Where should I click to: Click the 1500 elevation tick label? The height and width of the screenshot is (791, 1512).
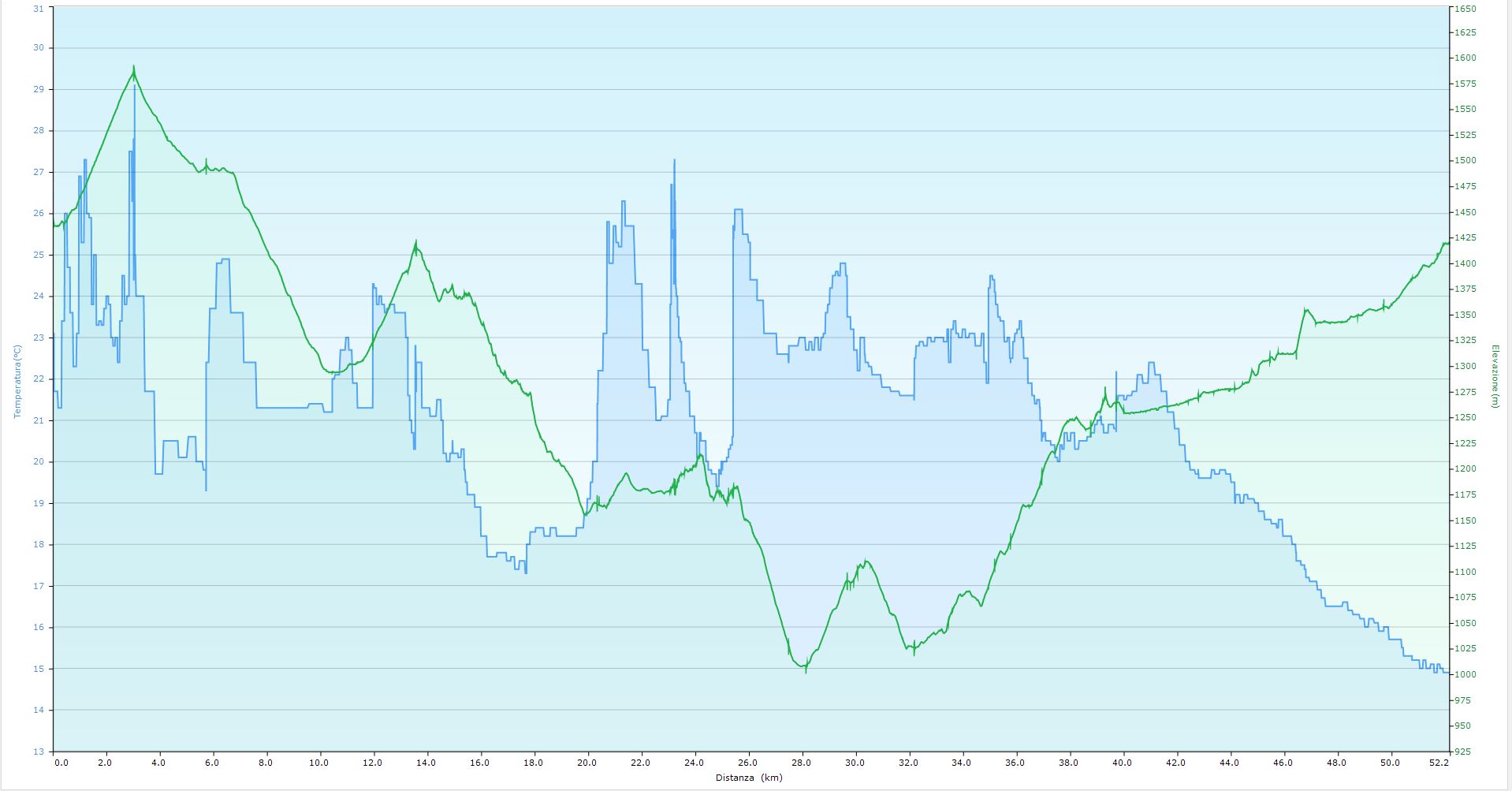point(1465,161)
